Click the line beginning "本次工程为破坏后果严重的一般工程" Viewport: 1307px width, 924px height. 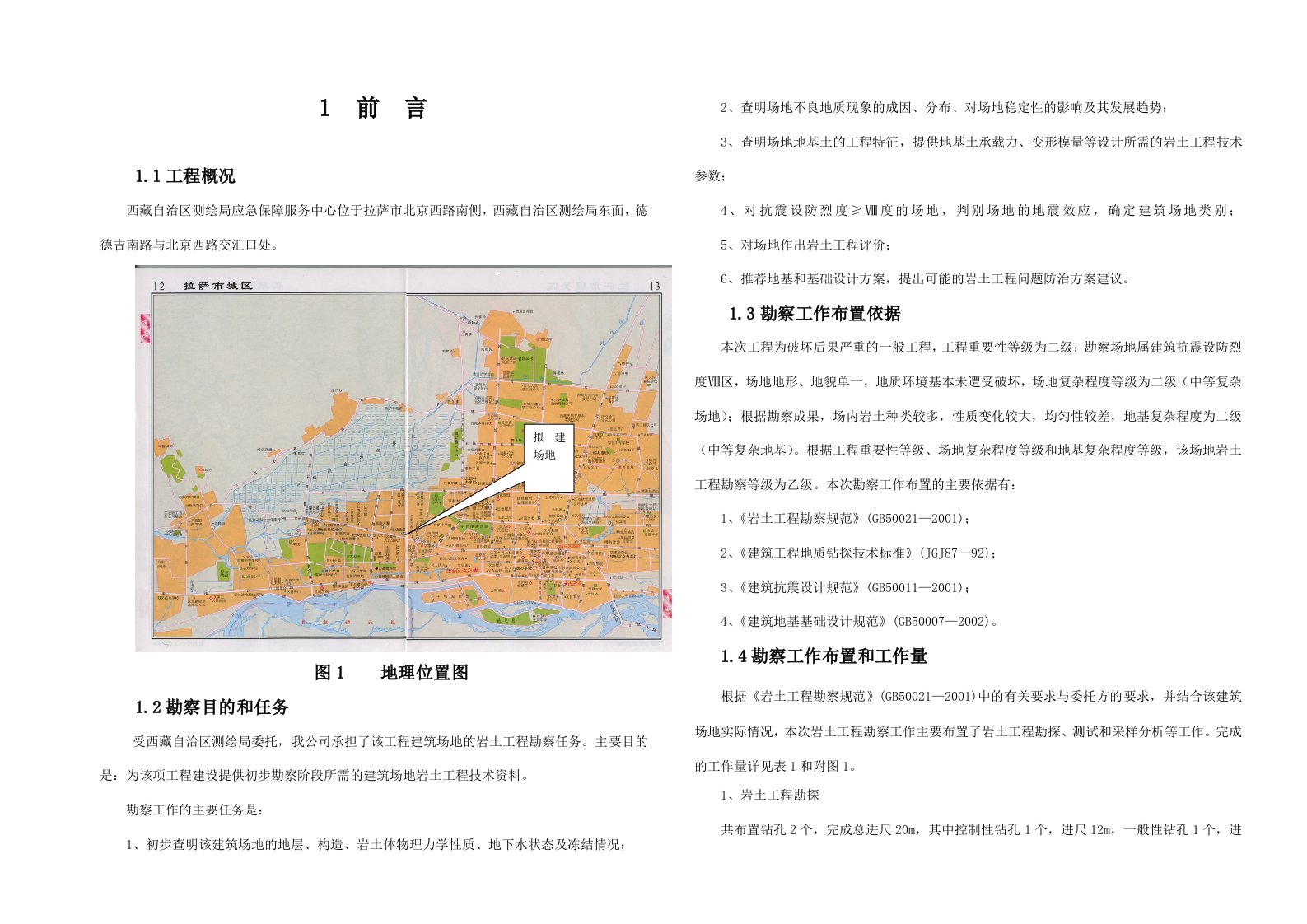(982, 348)
